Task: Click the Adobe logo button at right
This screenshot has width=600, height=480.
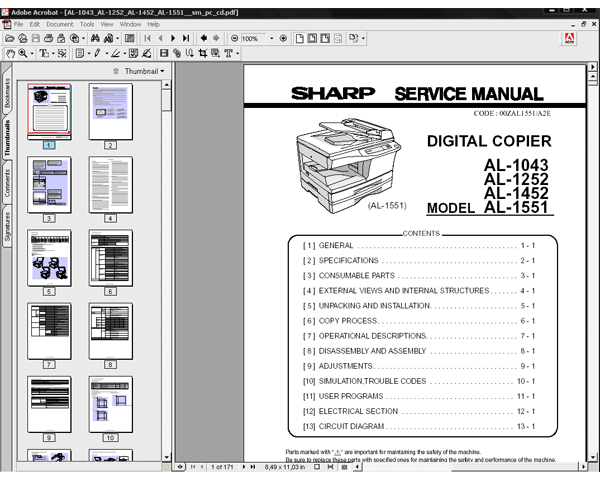Action: tap(569, 38)
